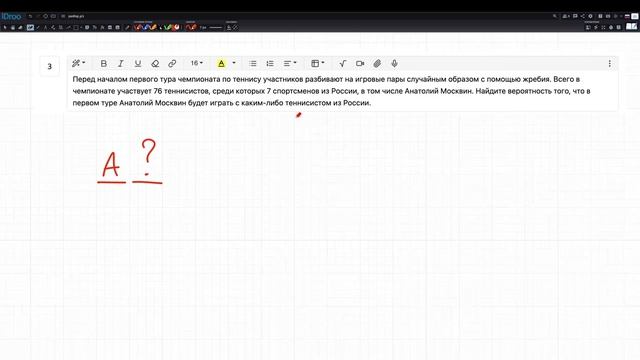Choose the green pen color preset
The image size is (640, 360).
tap(167, 27)
